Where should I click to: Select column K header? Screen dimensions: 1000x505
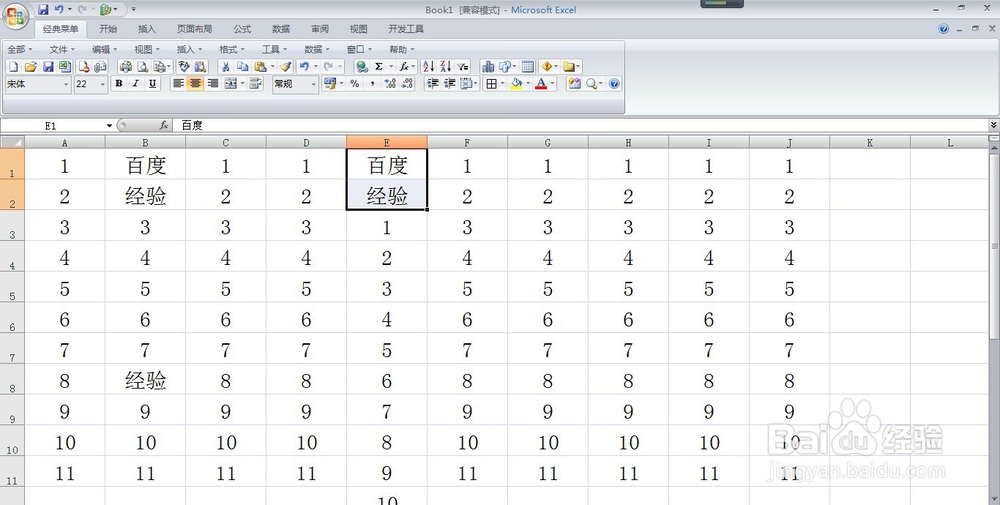coord(870,143)
